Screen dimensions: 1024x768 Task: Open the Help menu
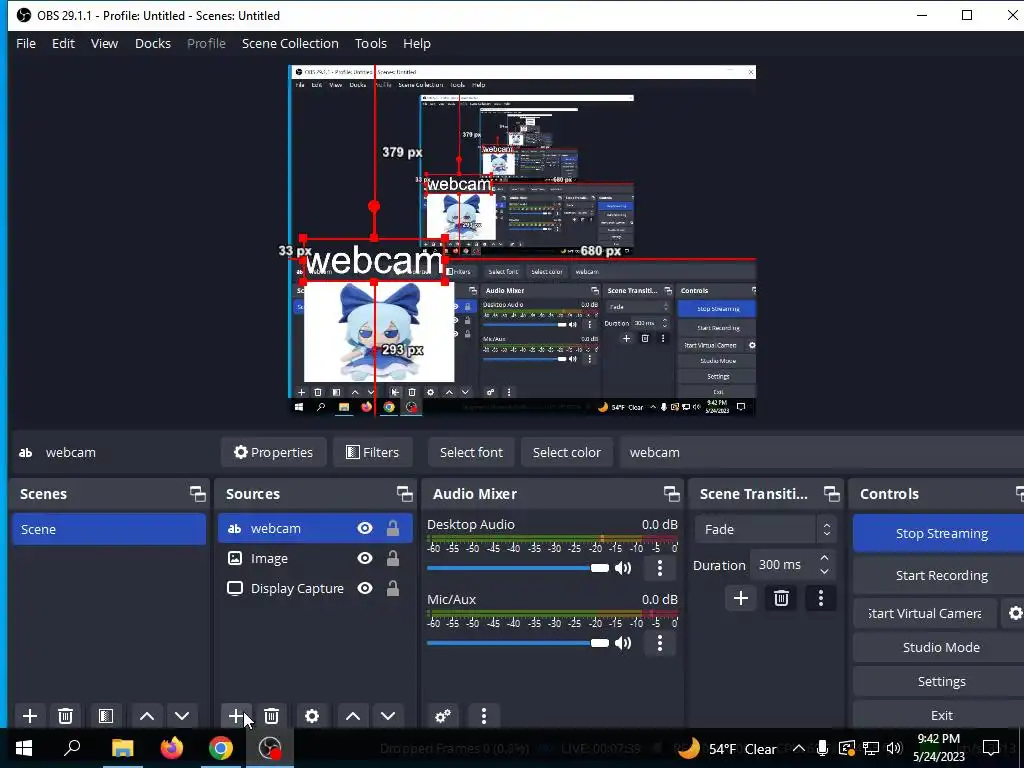(417, 43)
